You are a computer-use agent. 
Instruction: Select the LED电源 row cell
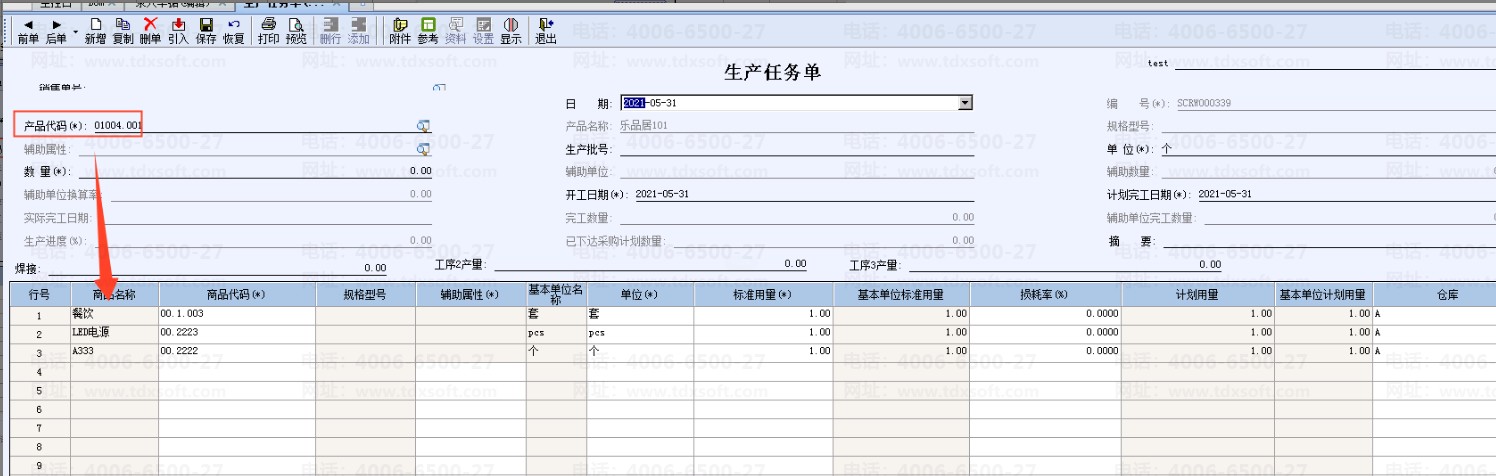click(115, 332)
